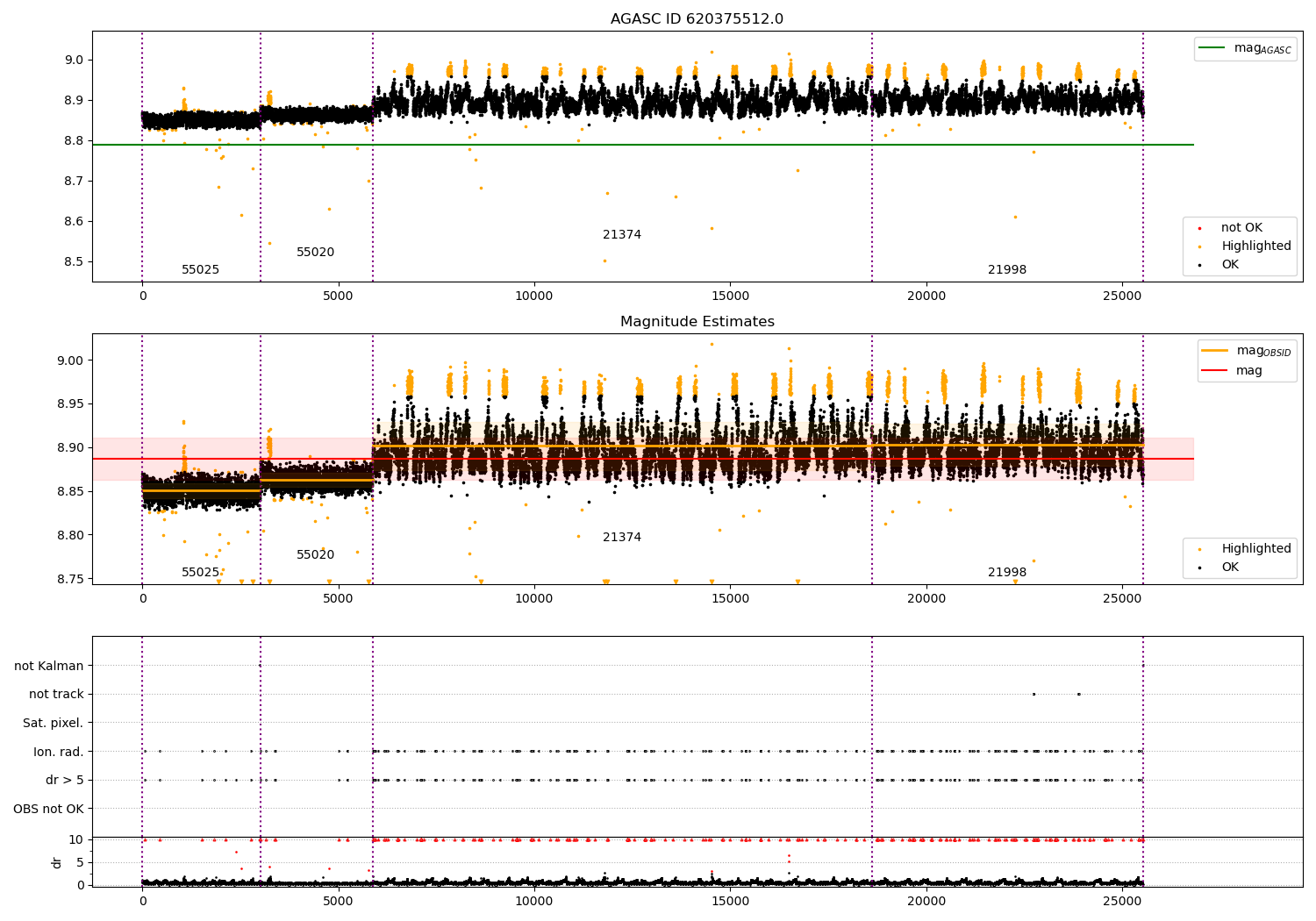Click the '8.8' y-axis tick in the top plot
1316x921 pixels.
click(x=74, y=141)
